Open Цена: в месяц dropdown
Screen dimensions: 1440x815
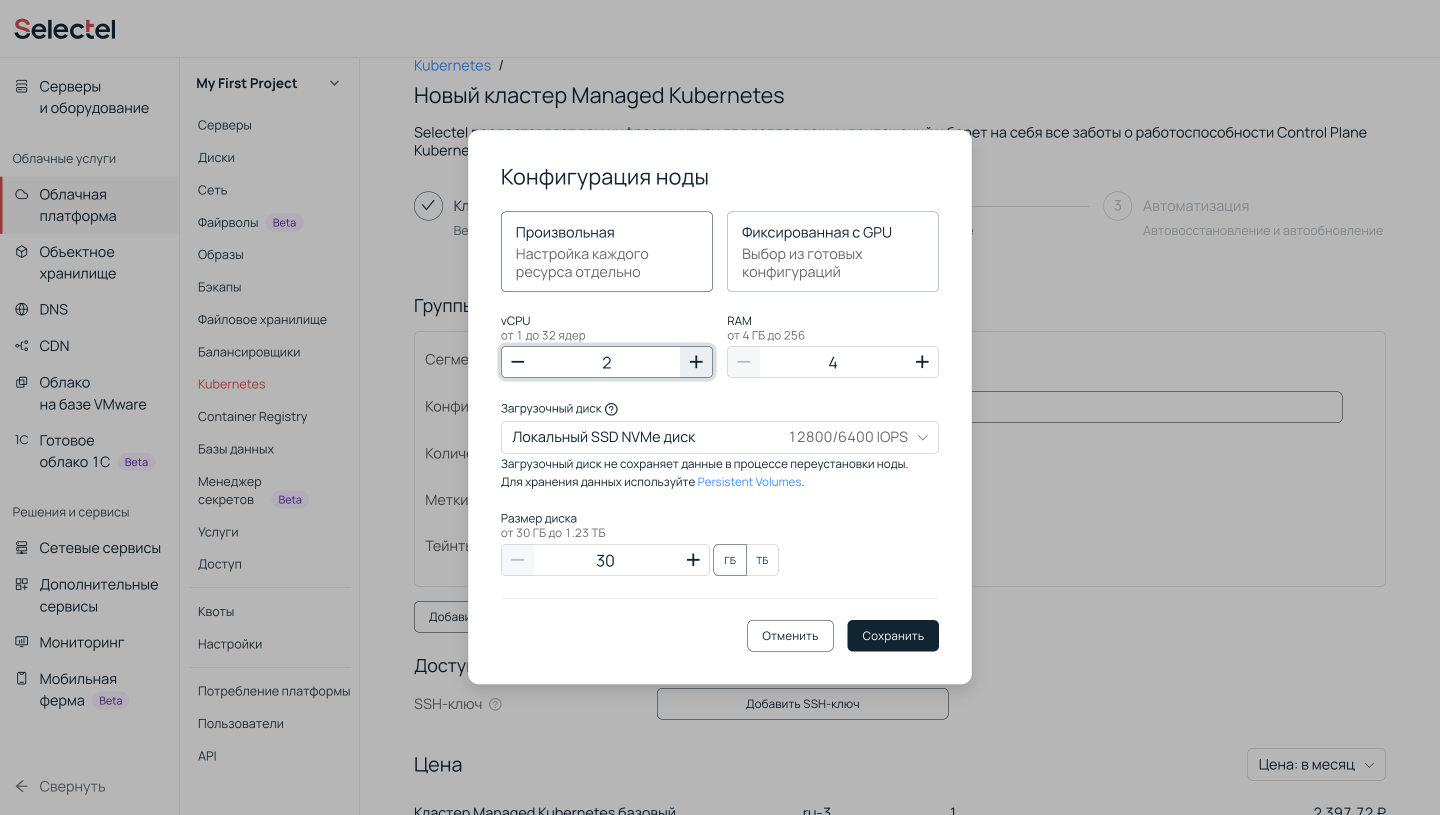1316,764
